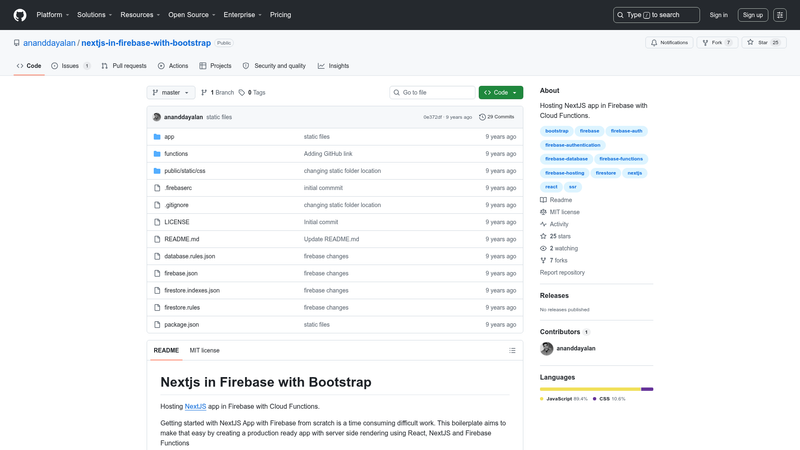Click the file icon beside package.json
800x450 pixels.
point(157,324)
